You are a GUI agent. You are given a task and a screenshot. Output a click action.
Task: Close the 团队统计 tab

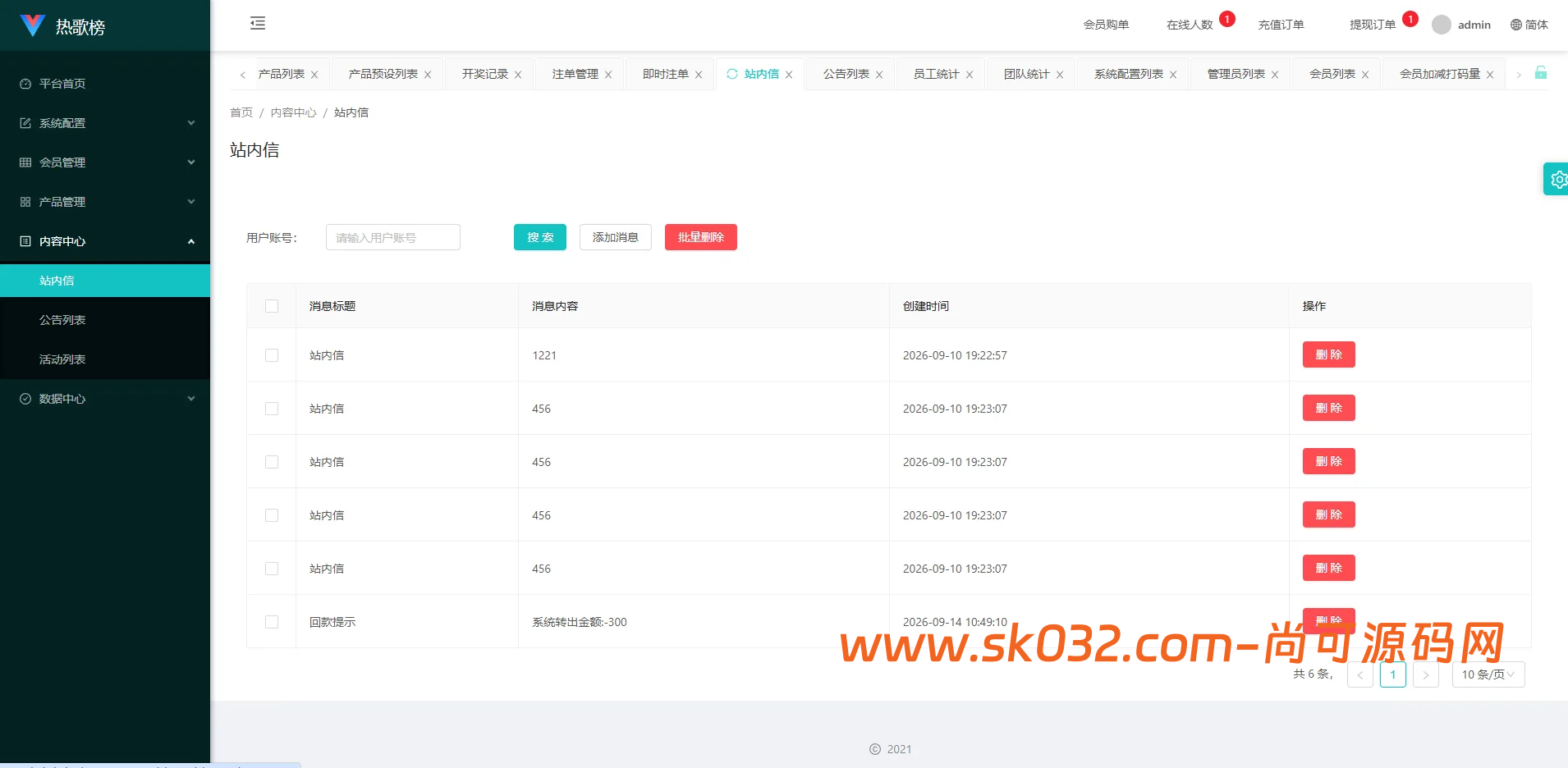(1060, 75)
